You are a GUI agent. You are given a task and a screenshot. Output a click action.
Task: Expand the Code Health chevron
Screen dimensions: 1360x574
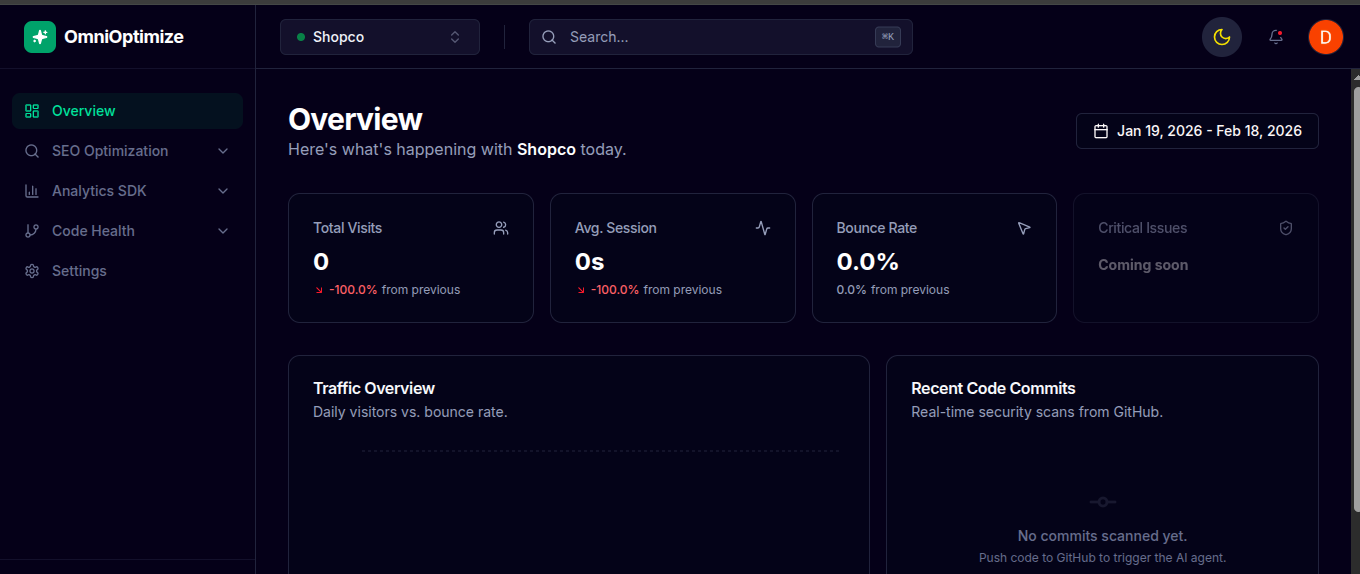click(x=223, y=231)
